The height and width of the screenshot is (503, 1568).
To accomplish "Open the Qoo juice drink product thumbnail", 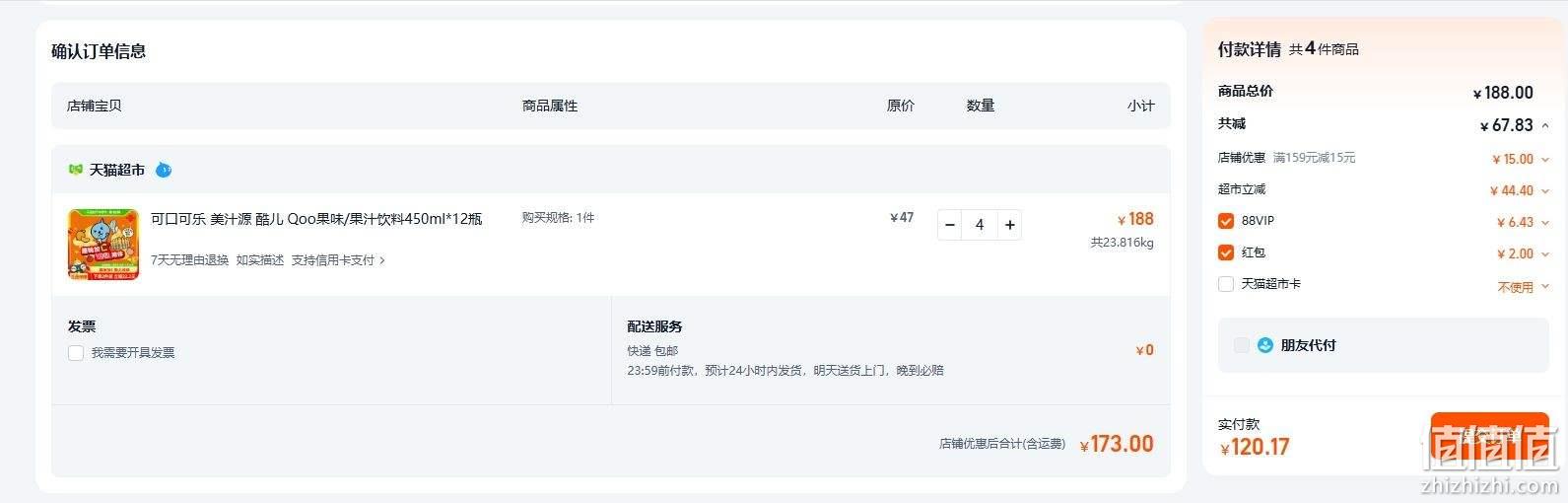I will 103,244.
